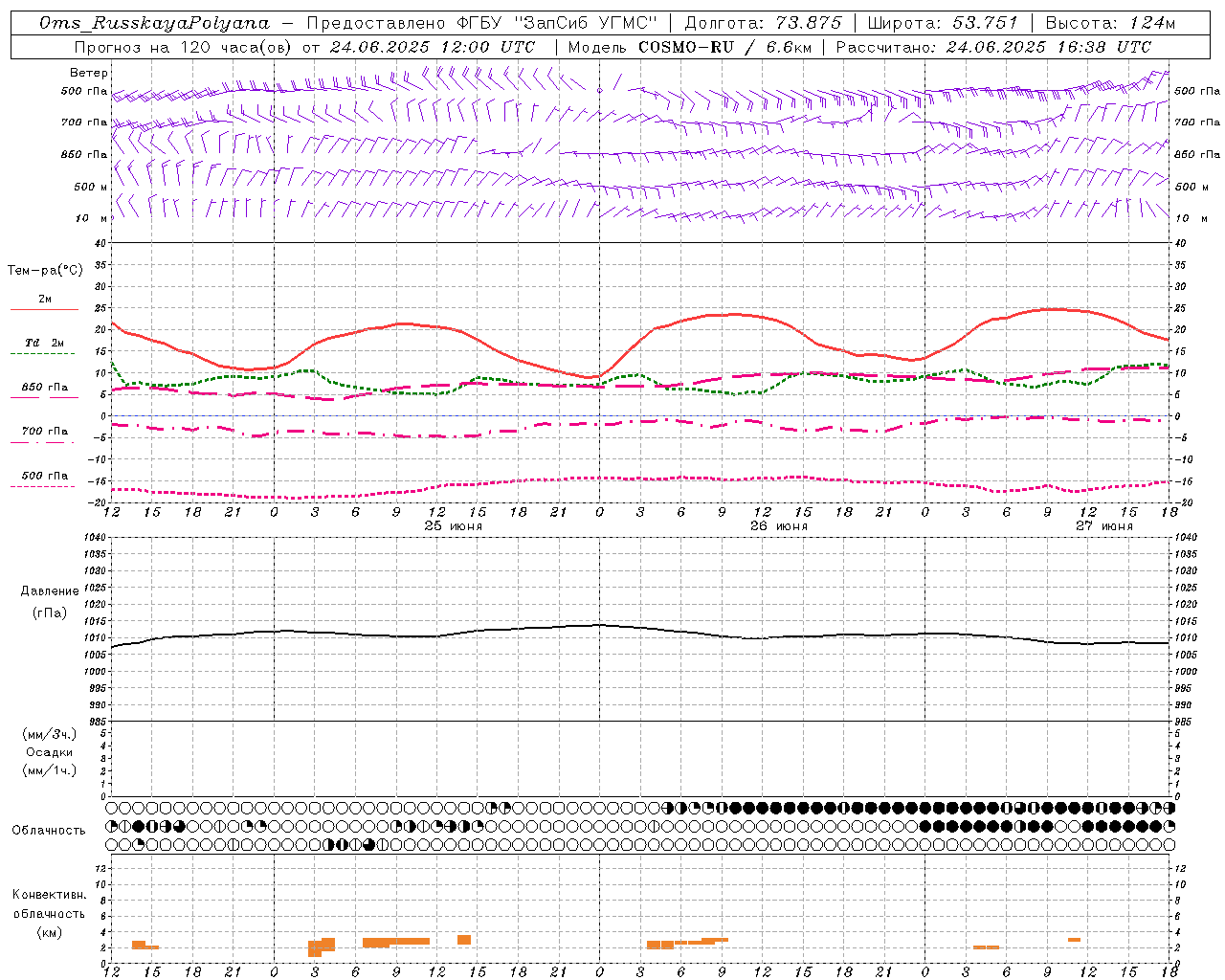Click the 'Тем-ра(°C)' temperature panel label
1225x980 pixels.
[45, 271]
